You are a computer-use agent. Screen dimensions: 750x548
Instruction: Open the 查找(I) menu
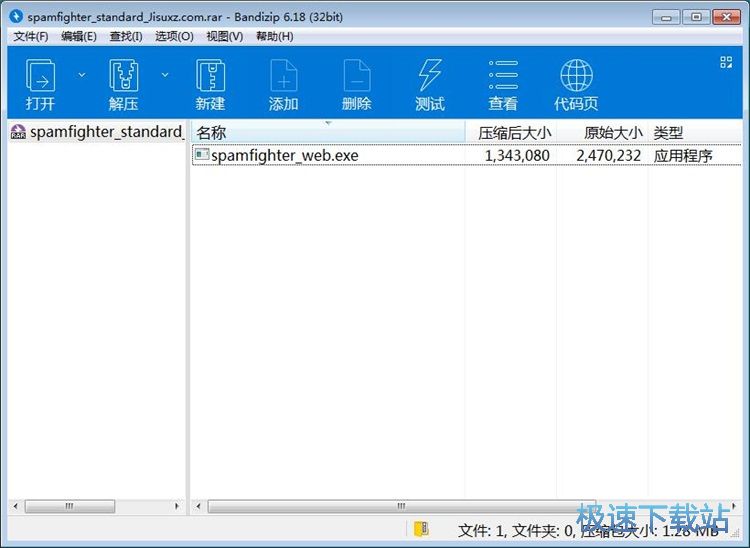coord(126,36)
